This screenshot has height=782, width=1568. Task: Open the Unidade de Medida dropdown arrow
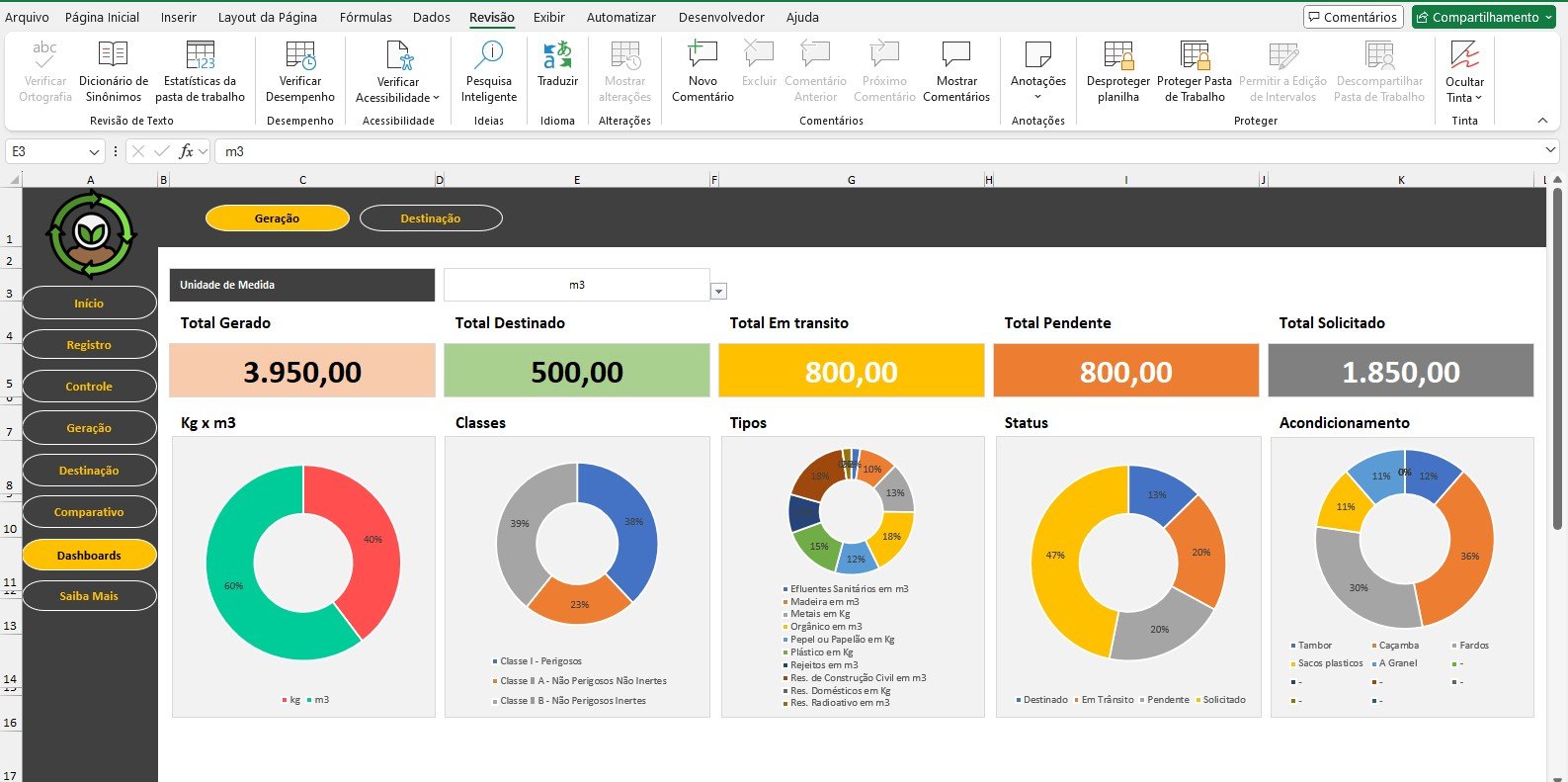pos(719,291)
